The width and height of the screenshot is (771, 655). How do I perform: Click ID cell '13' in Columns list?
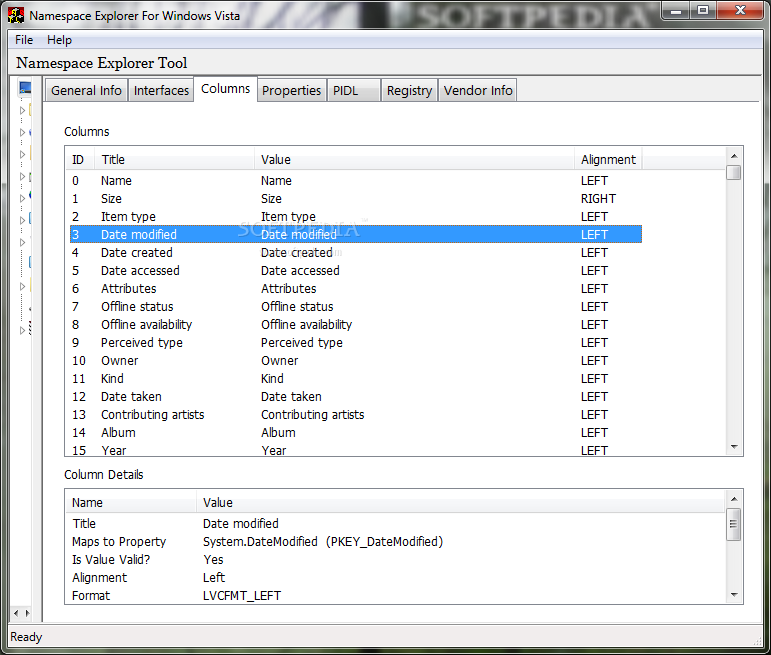coord(79,415)
